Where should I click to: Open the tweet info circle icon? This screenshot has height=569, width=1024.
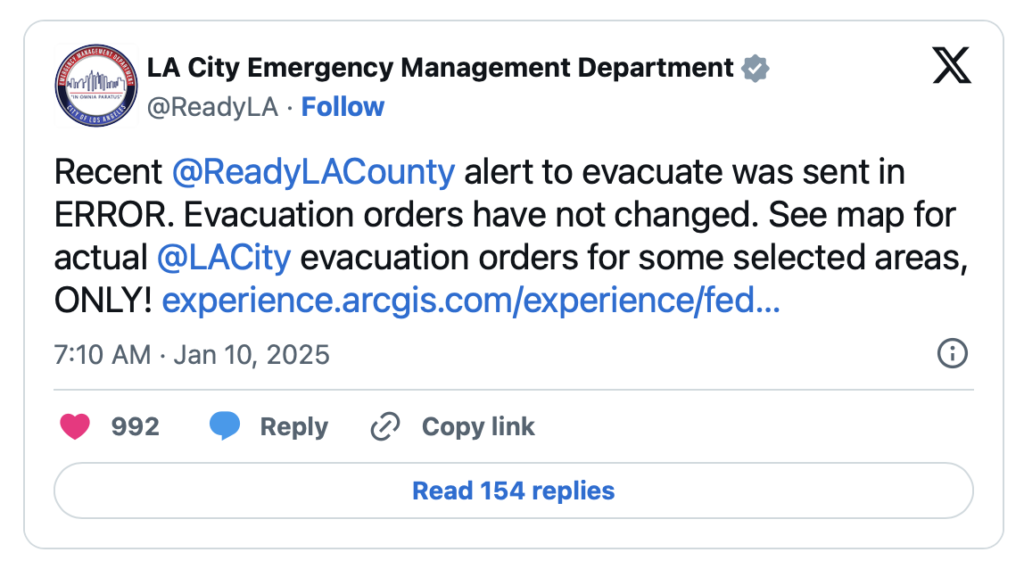pos(952,353)
